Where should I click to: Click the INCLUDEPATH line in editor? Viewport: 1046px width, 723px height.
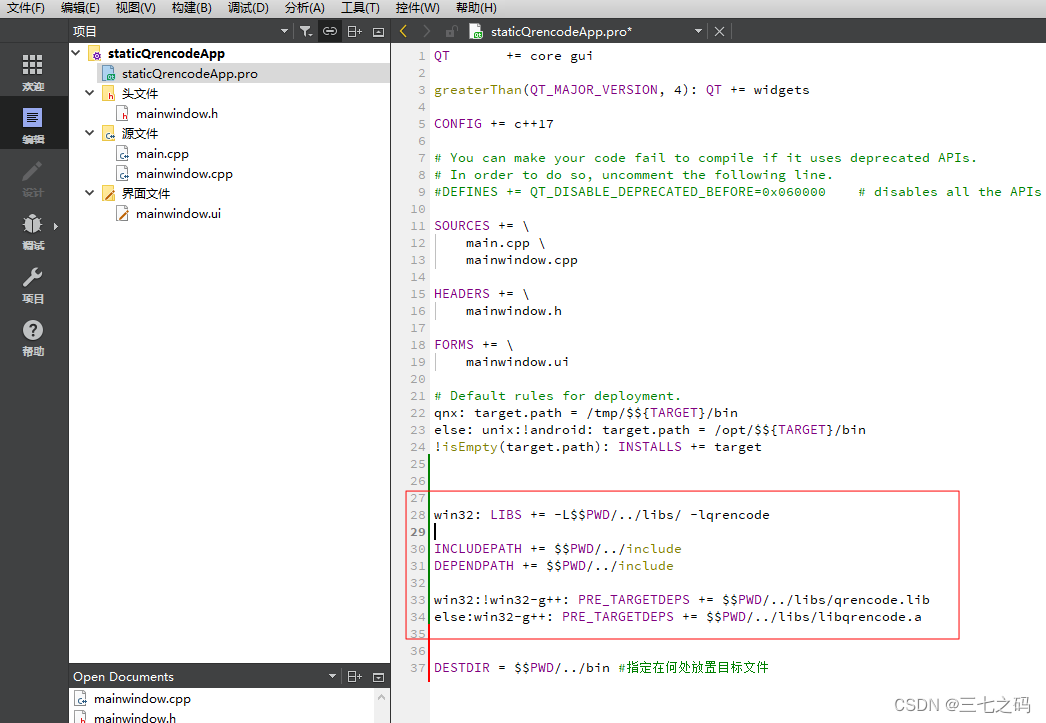pos(558,549)
